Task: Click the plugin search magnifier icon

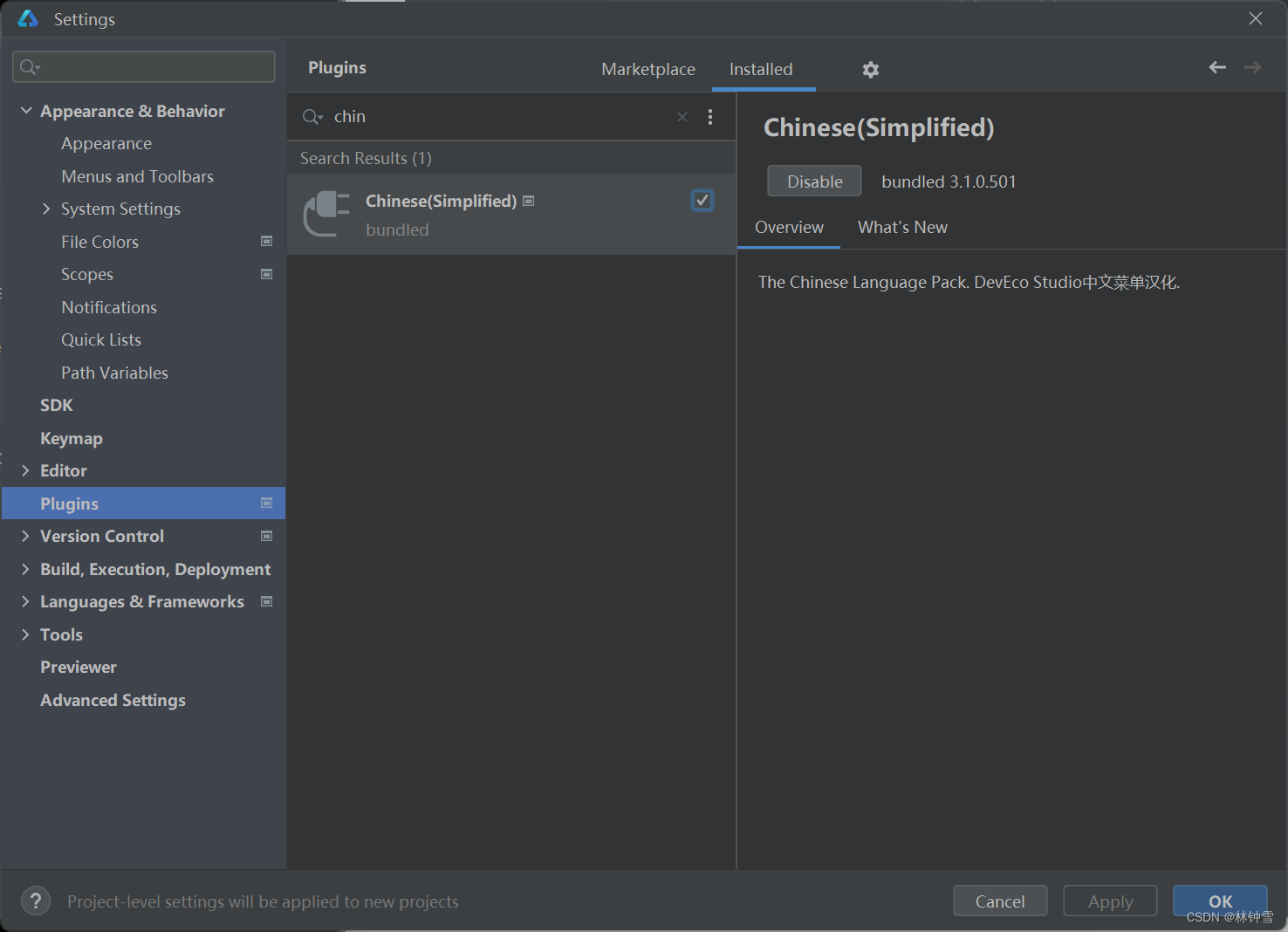Action: point(312,117)
